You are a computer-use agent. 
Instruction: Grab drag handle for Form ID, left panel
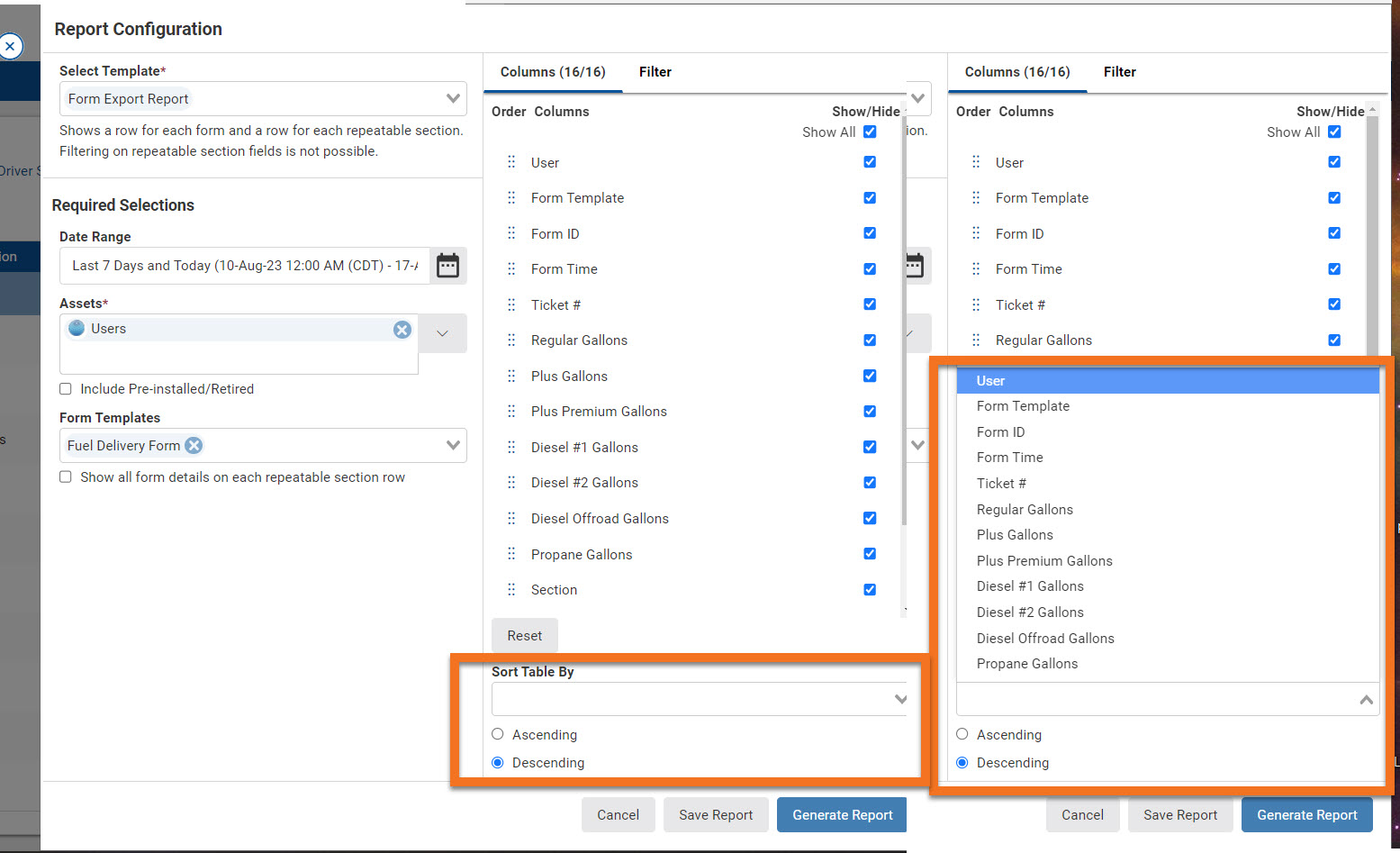[511, 233]
